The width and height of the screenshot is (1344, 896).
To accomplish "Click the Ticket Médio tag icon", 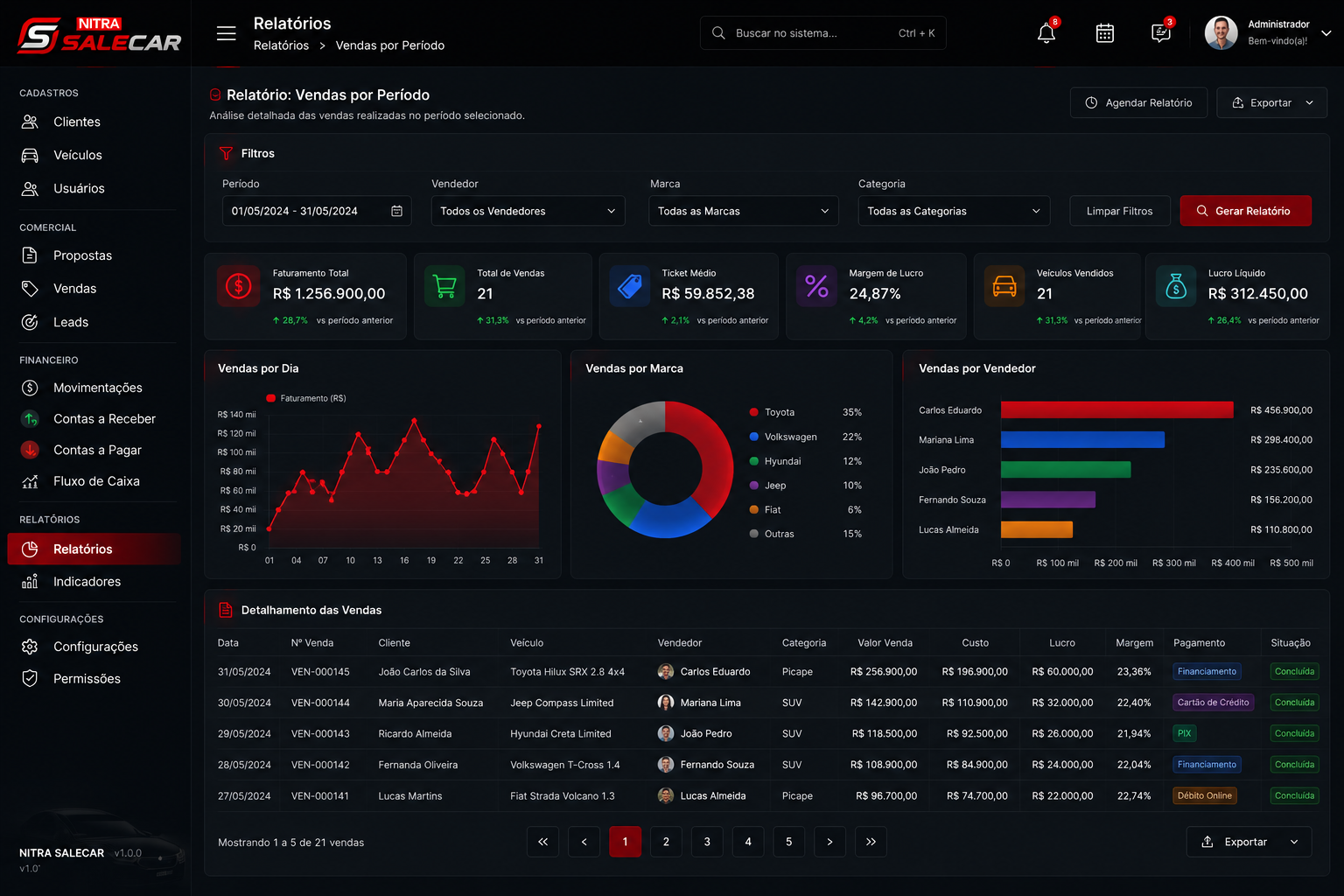I will 630,286.
